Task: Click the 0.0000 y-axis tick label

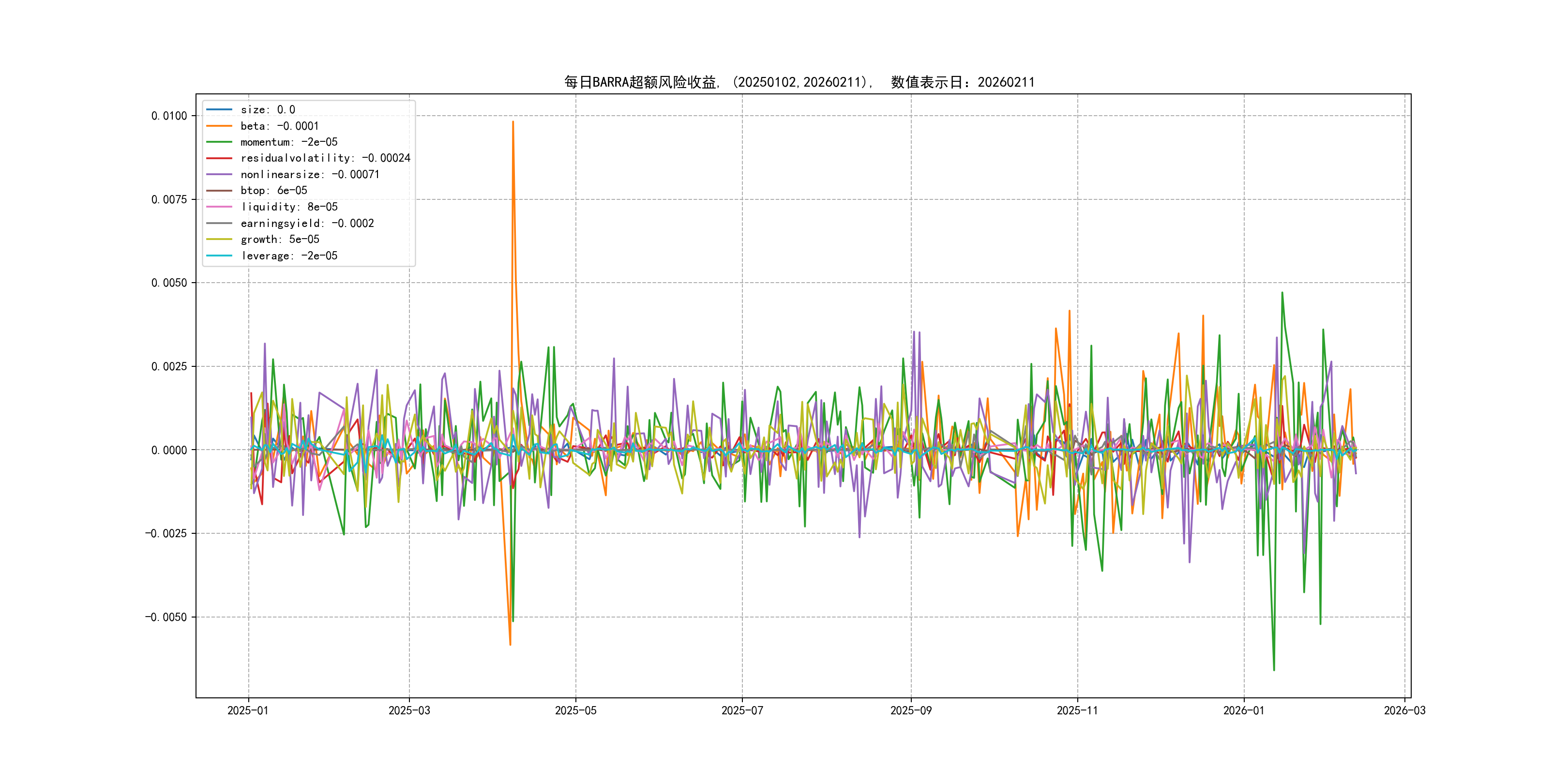Action: click(168, 450)
